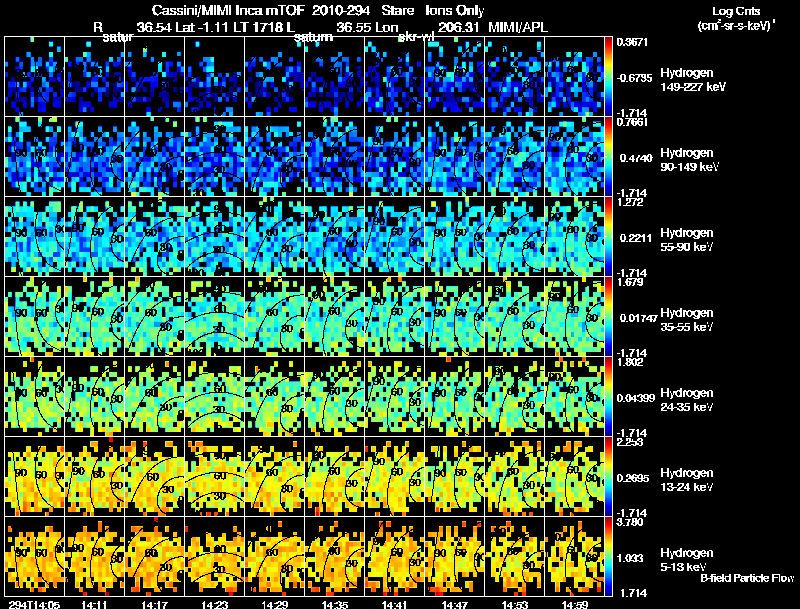Click the colorbar mid value '0.04399'

coord(636,398)
